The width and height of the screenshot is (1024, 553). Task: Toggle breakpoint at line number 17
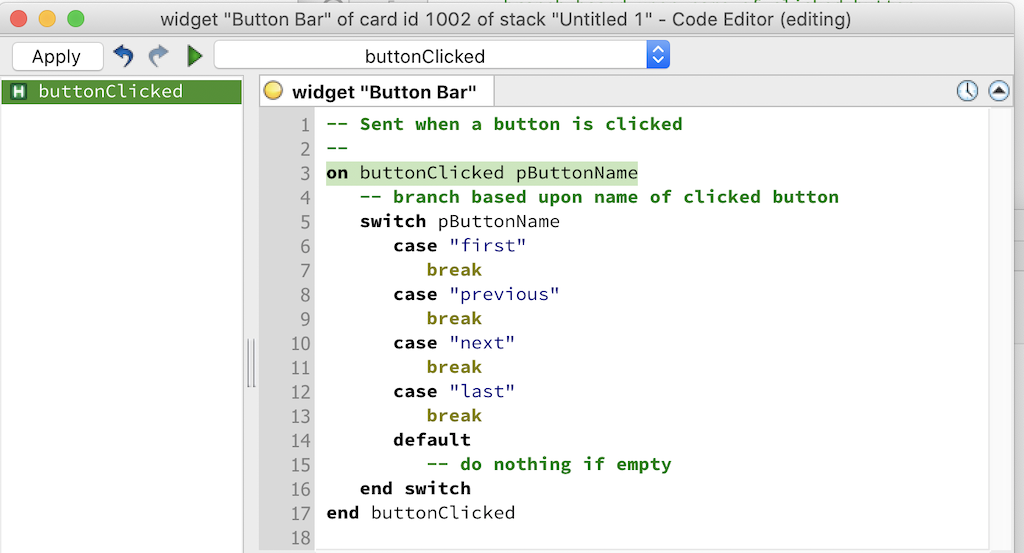click(x=300, y=513)
